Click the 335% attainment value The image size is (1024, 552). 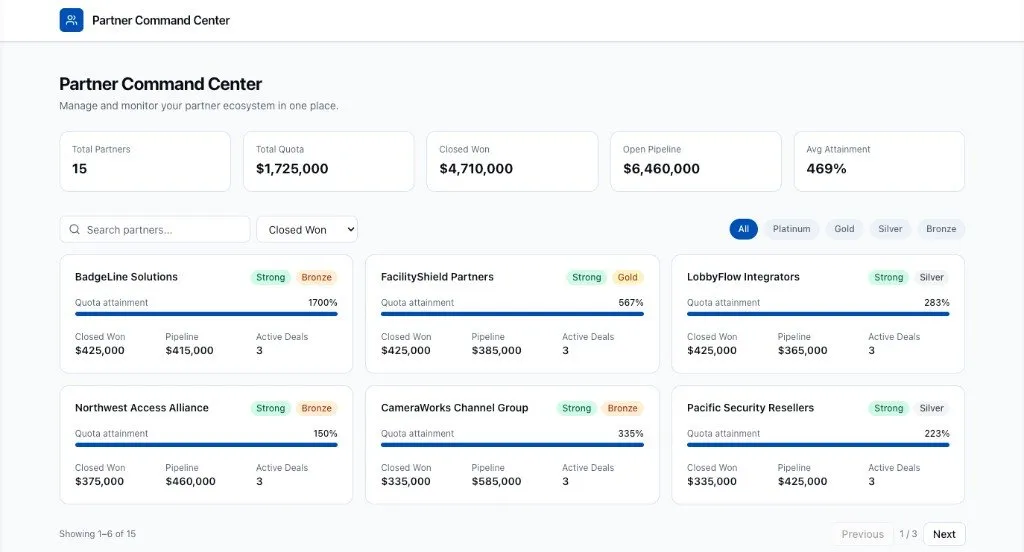(631, 434)
